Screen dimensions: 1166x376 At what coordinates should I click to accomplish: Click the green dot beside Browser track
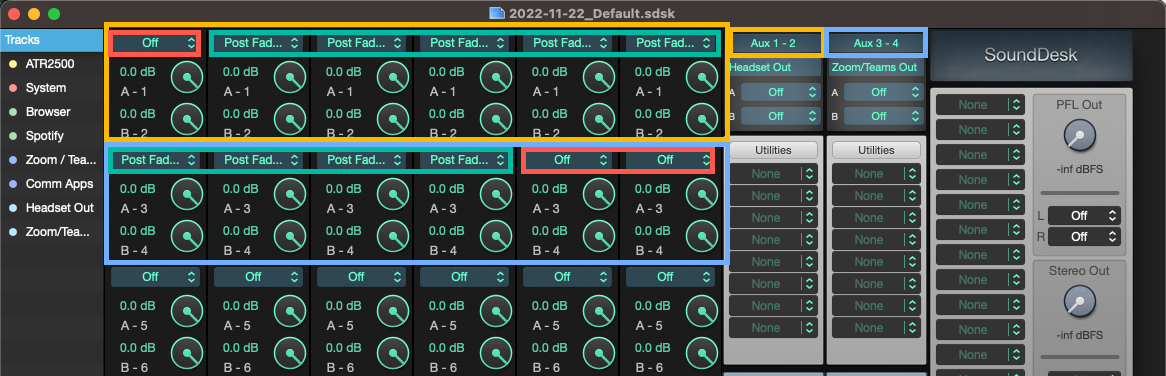pos(12,112)
